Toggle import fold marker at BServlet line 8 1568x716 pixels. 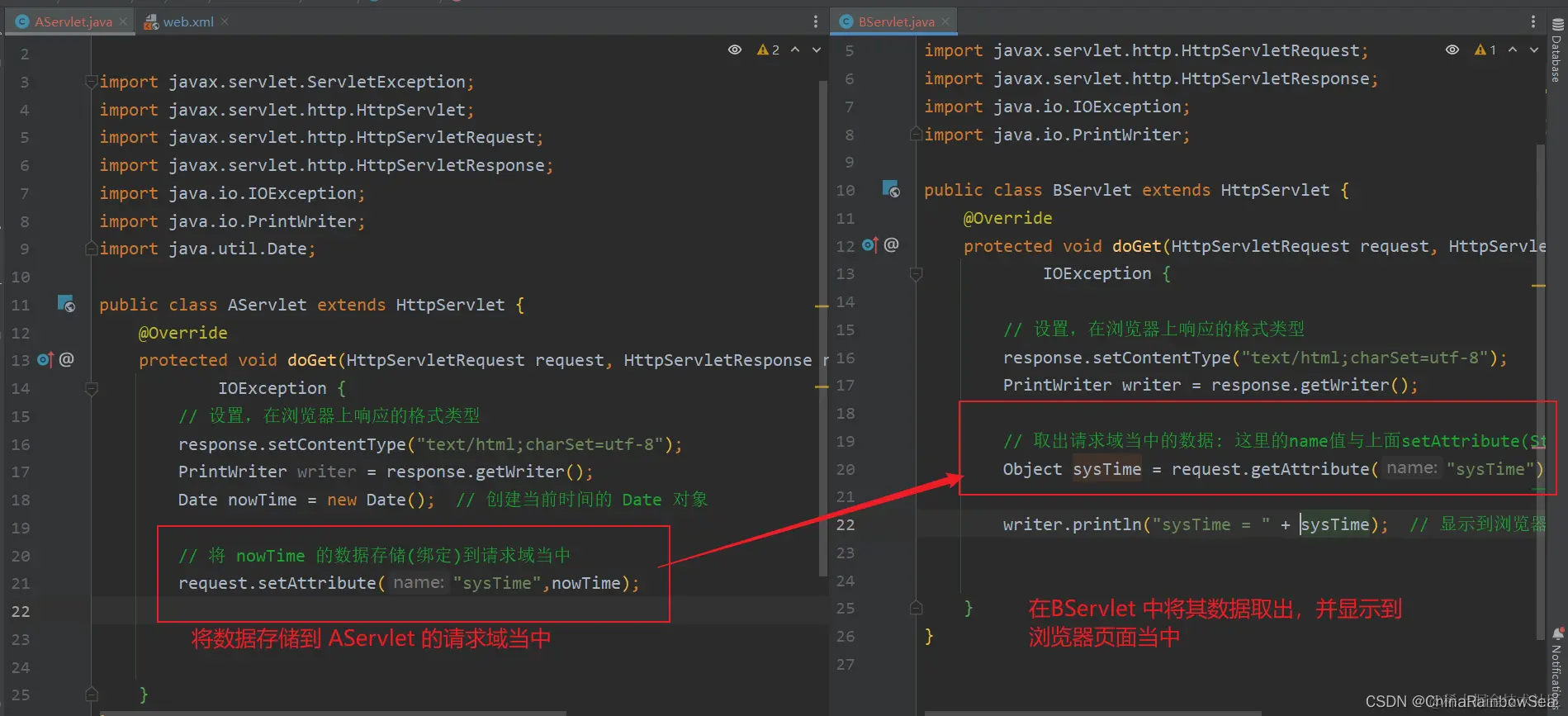pyautogui.click(x=916, y=134)
